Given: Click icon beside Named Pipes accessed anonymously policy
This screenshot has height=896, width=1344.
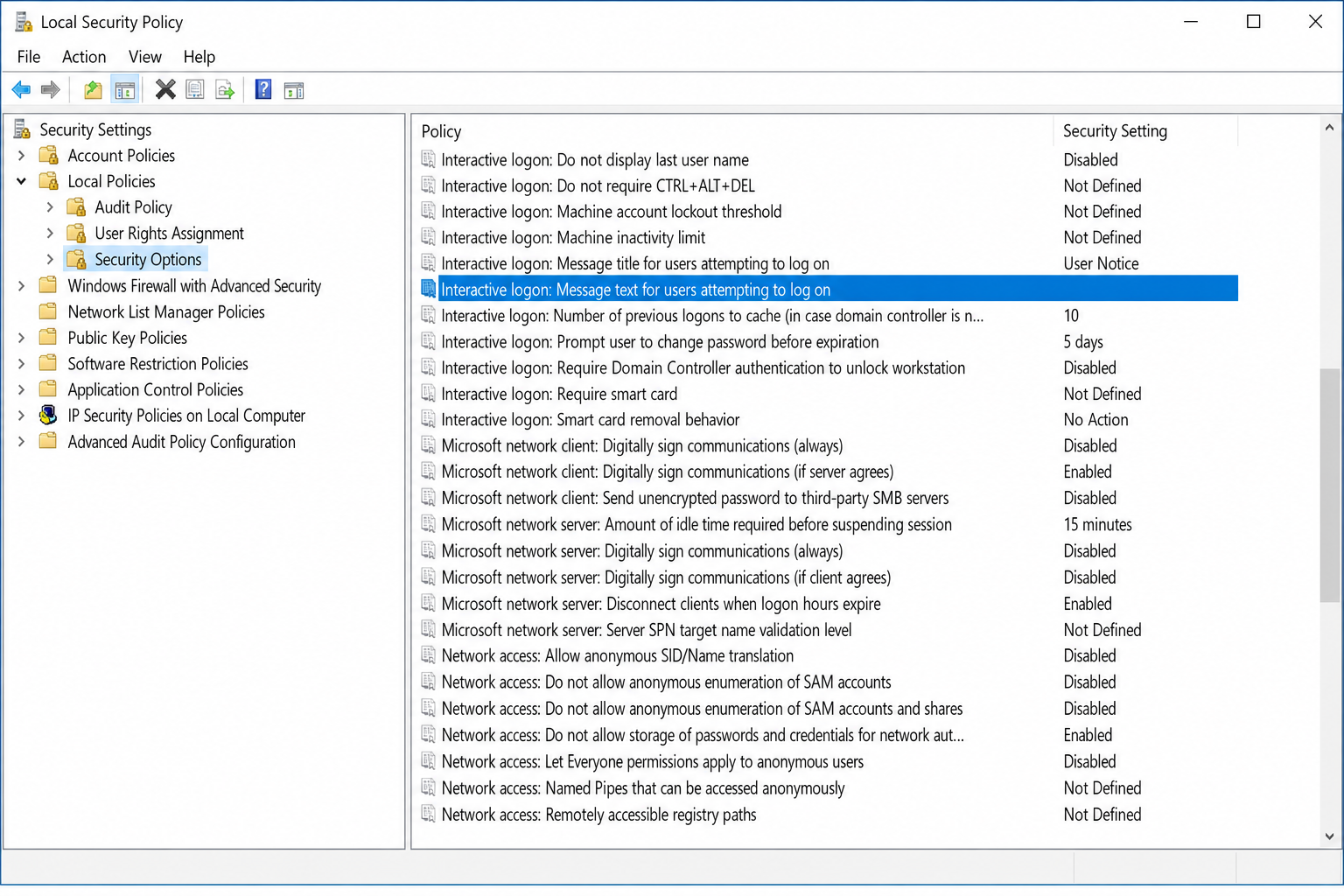Looking at the screenshot, I should pyautogui.click(x=428, y=787).
